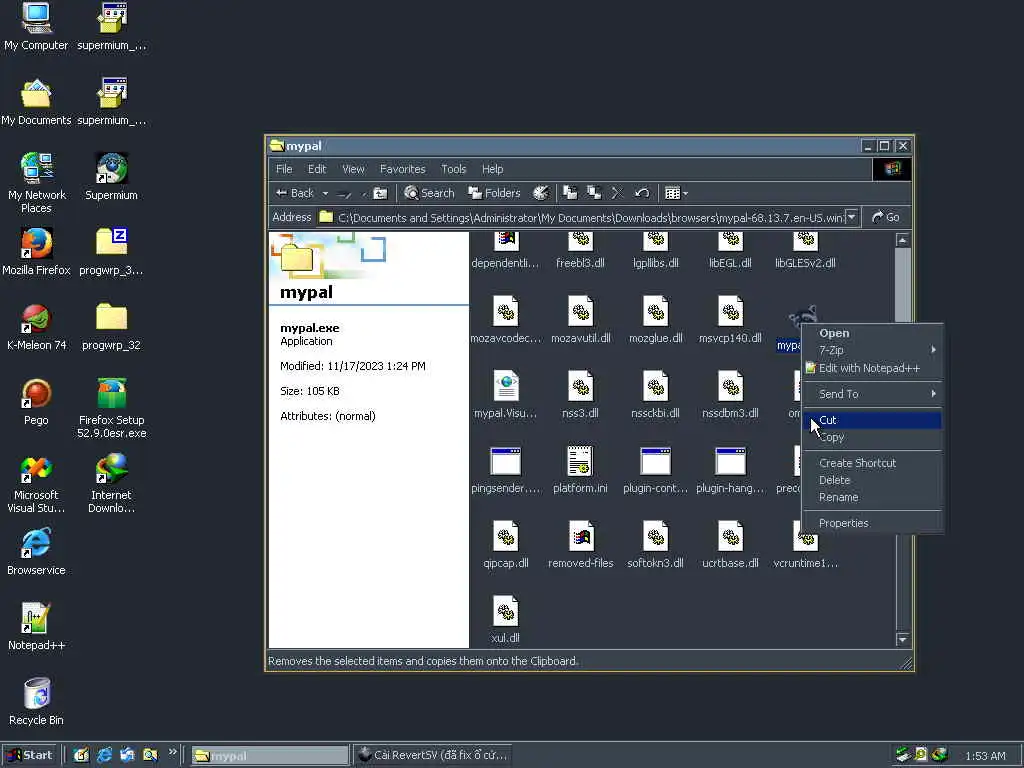The height and width of the screenshot is (768, 1024).
Task: Click the Folders toolbar button
Action: (x=494, y=193)
